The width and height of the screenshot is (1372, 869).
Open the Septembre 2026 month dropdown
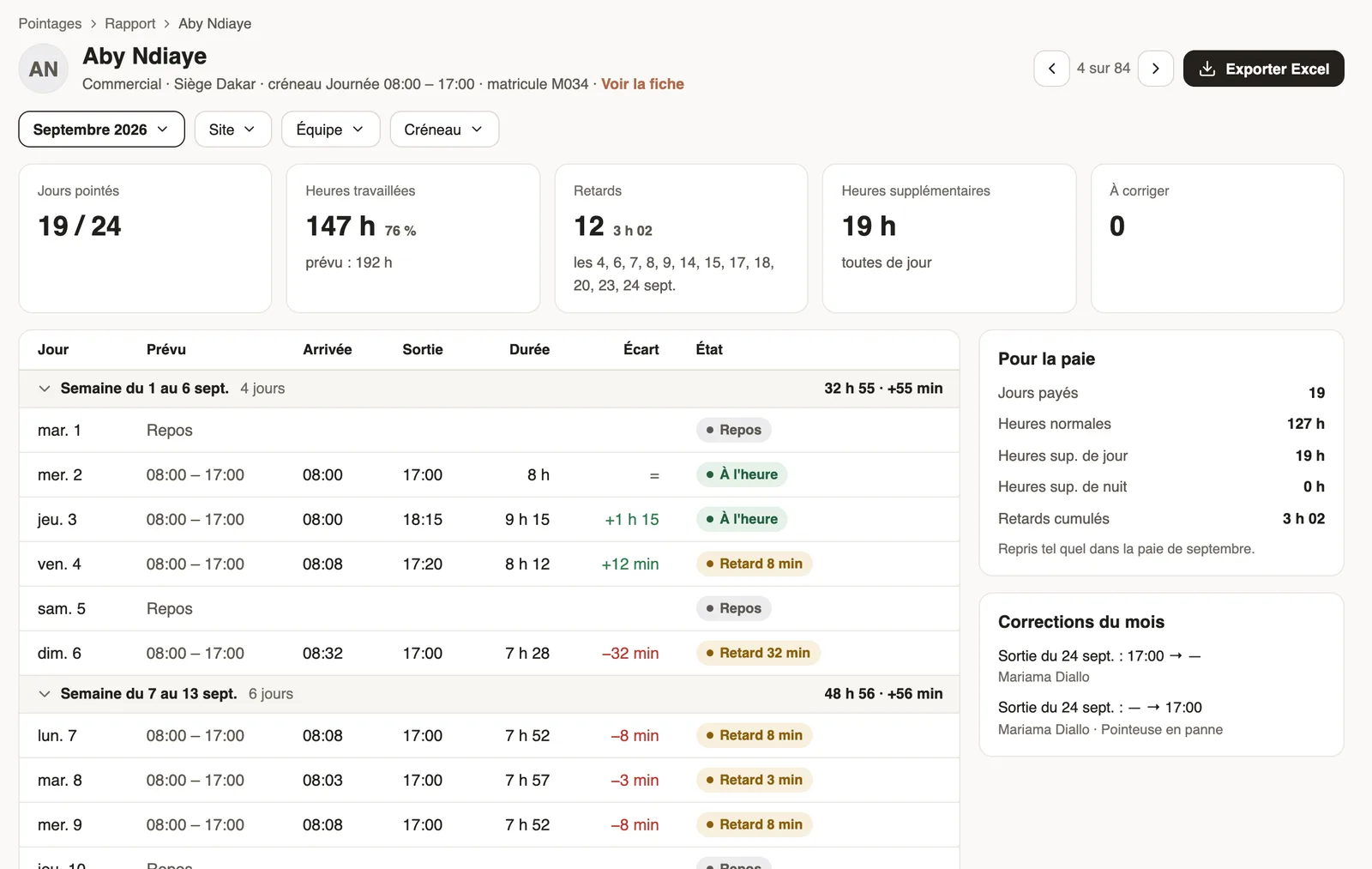101,130
